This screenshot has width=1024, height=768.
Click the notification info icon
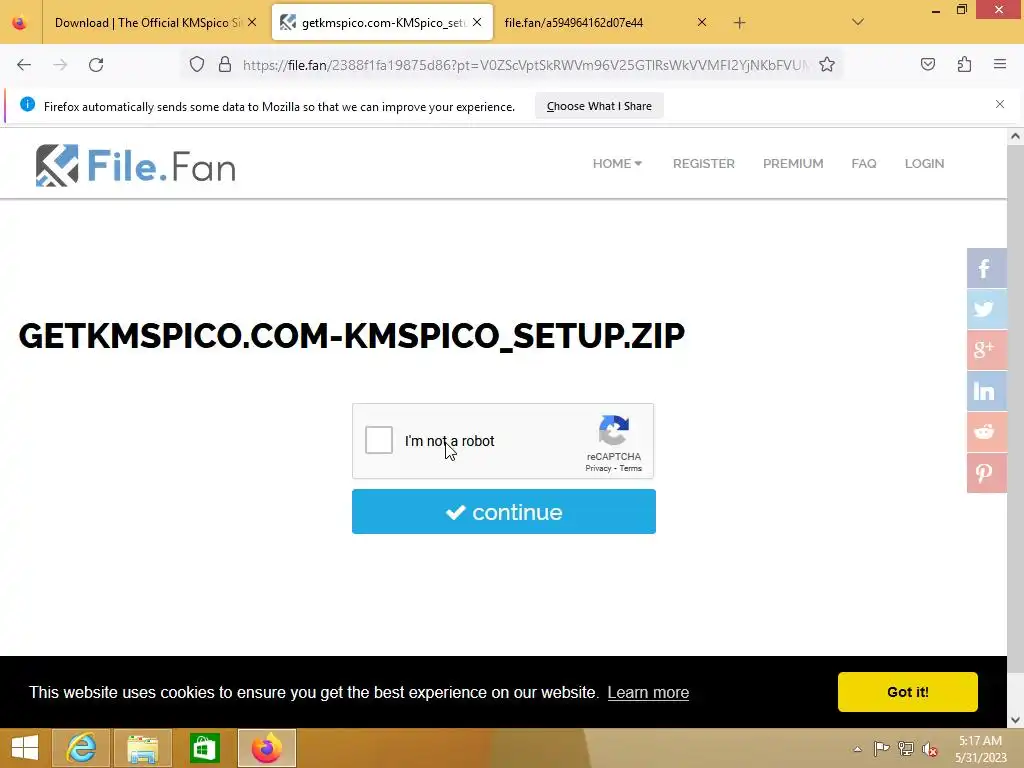[27, 104]
